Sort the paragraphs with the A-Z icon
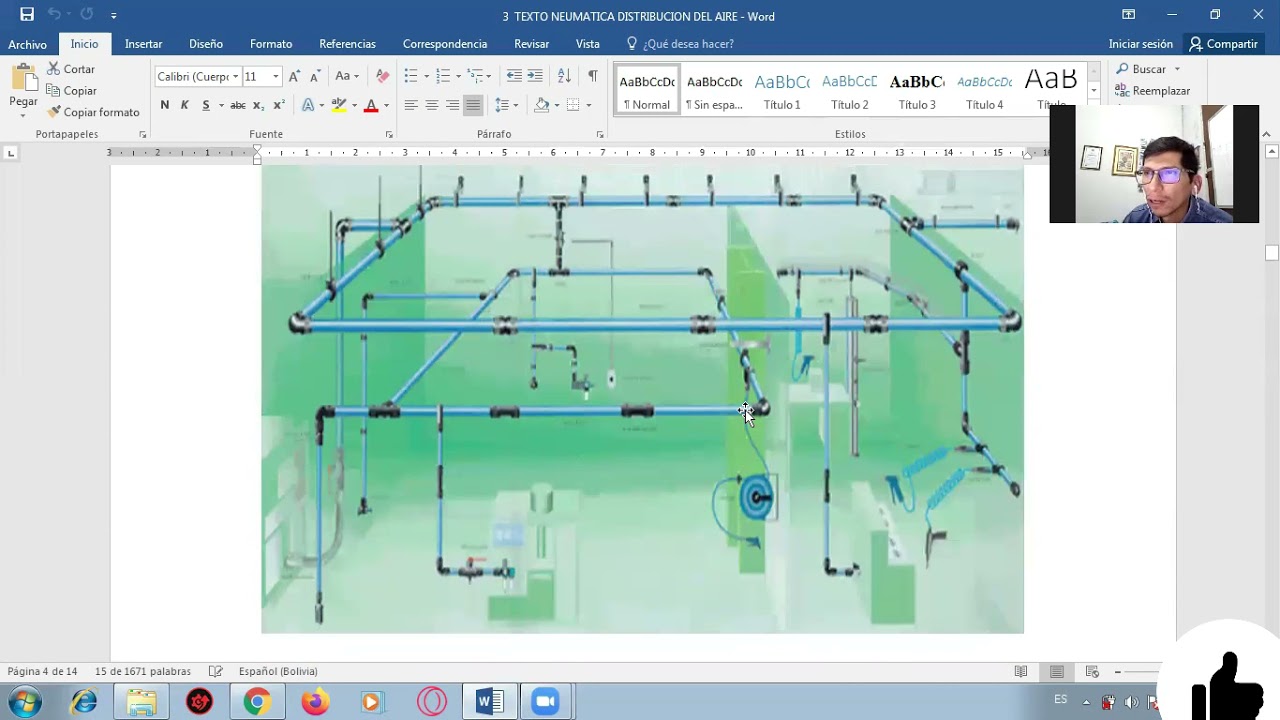The image size is (1280, 720). pos(564,76)
